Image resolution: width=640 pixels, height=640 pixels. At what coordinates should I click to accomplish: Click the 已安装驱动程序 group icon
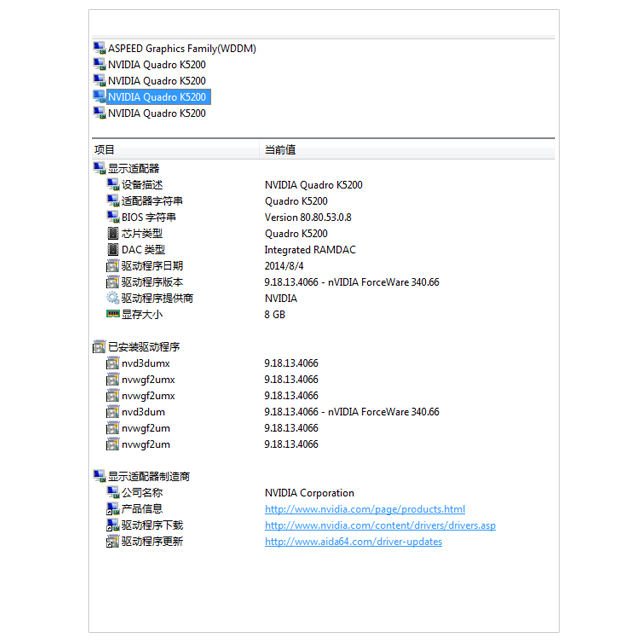pos(99,347)
